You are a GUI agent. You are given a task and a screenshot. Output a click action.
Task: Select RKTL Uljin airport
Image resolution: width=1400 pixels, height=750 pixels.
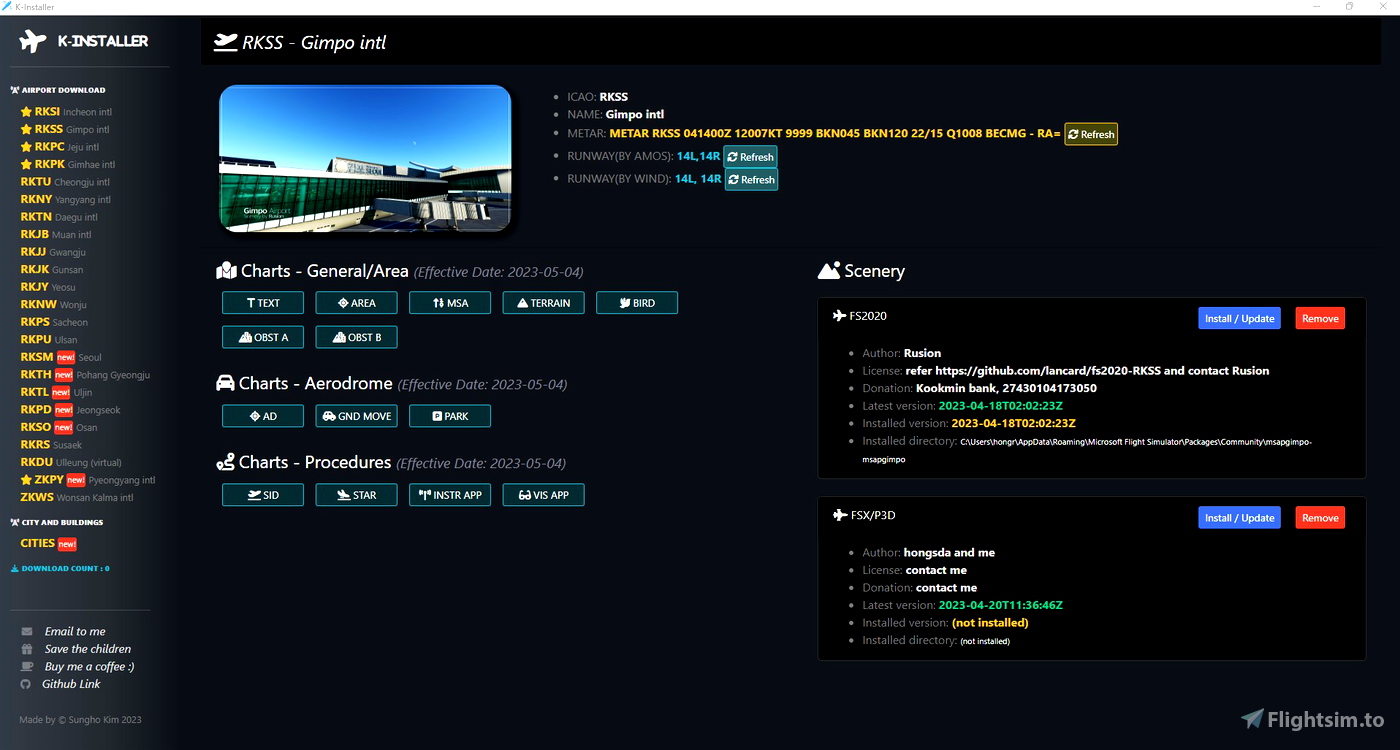click(x=56, y=392)
